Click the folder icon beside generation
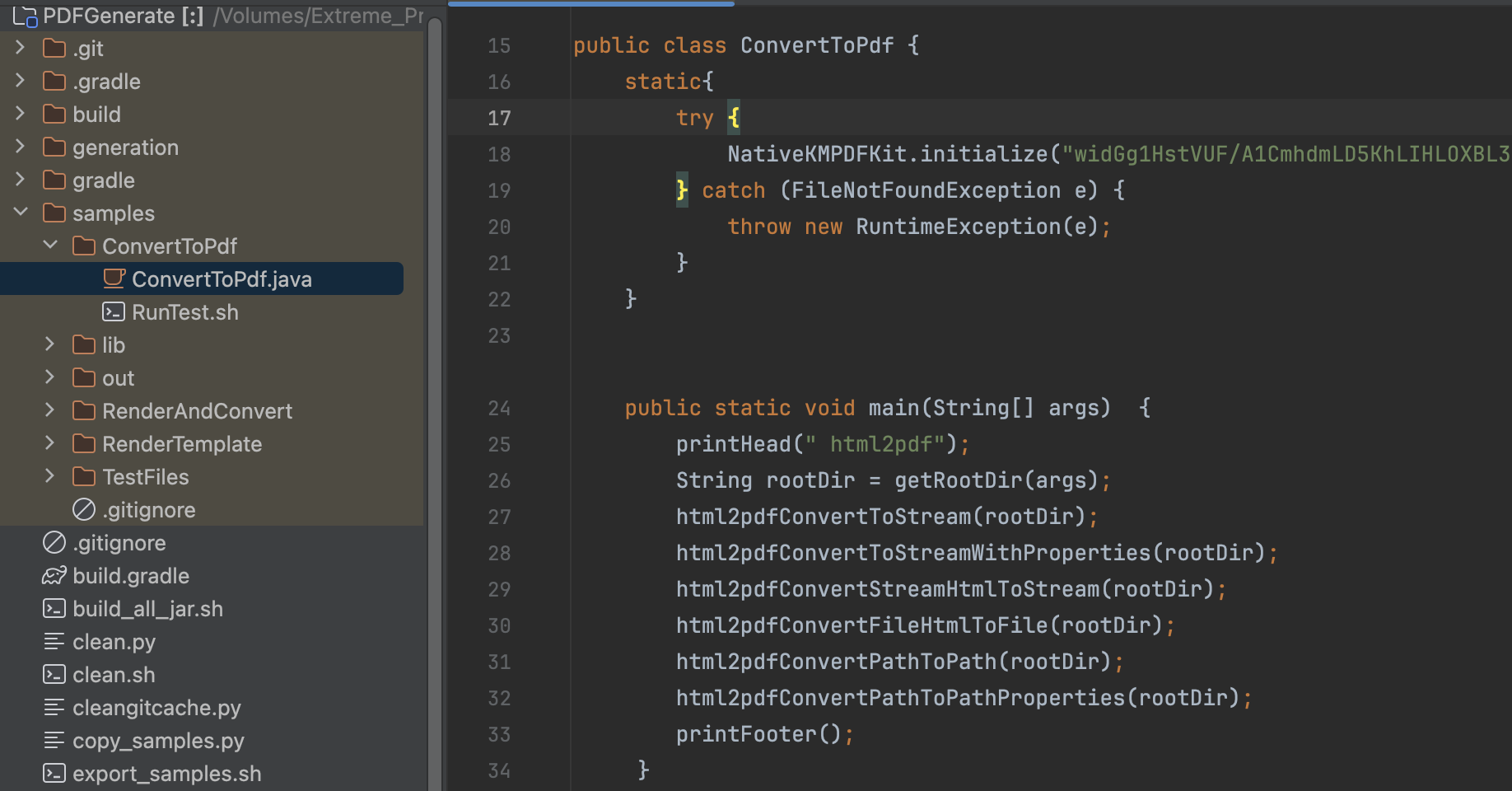This screenshot has width=1512, height=791. [x=54, y=147]
